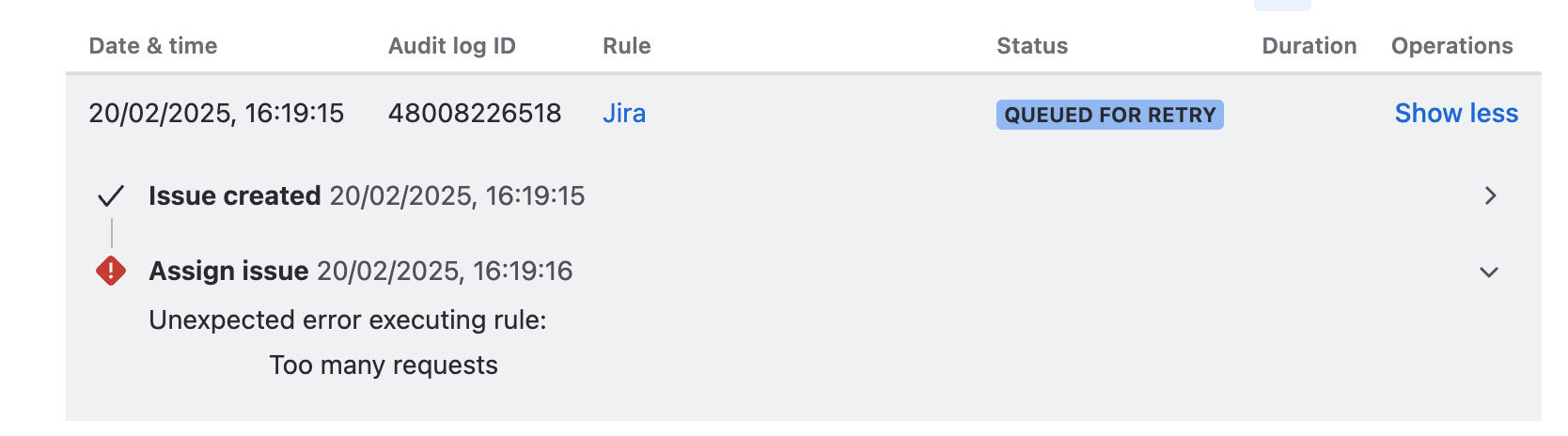The width and height of the screenshot is (1568, 436).
Task: Click the Too many requests error message
Action: 384,366
